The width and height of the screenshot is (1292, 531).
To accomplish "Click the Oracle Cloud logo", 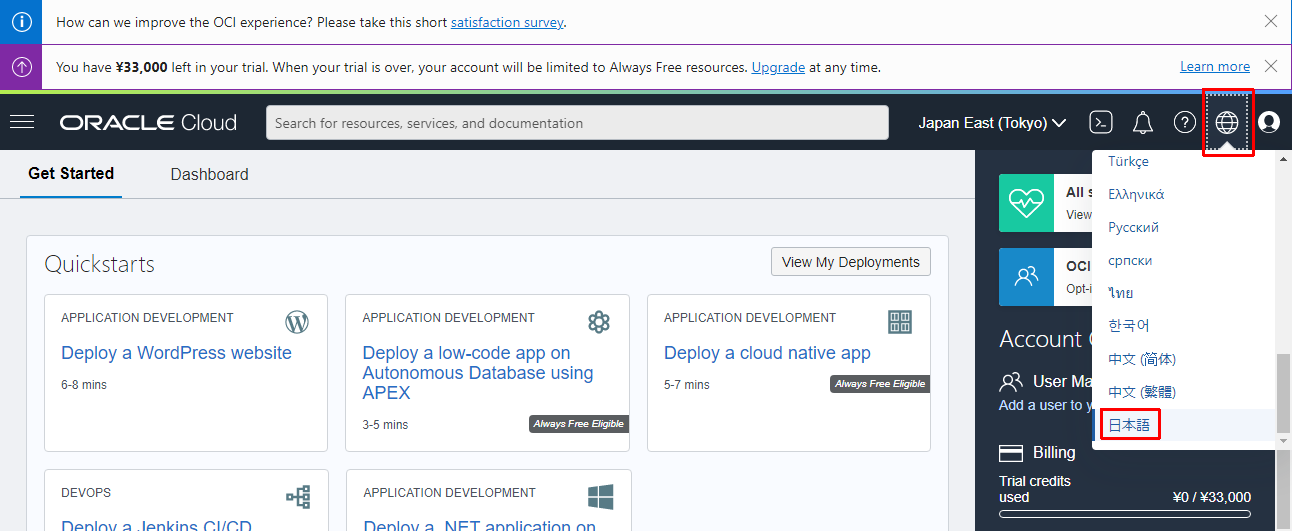I will (148, 123).
